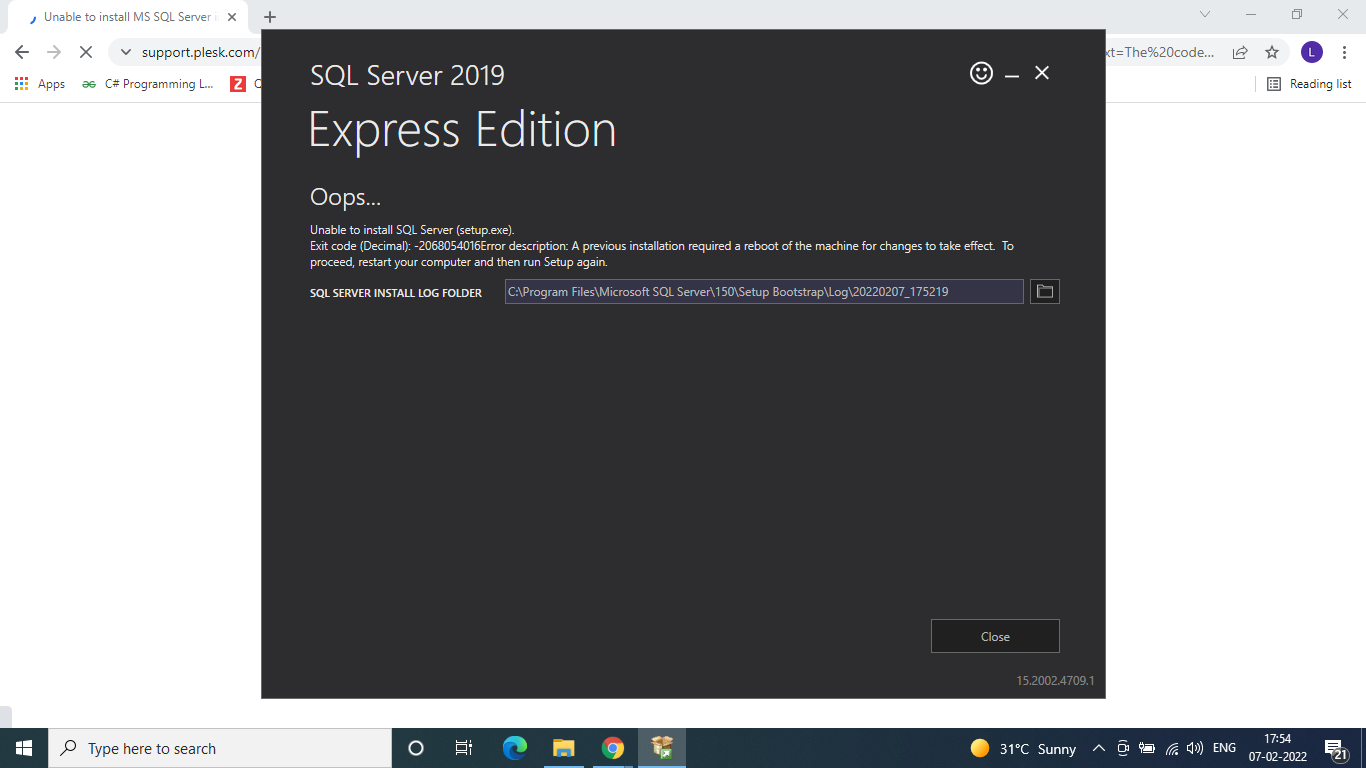This screenshot has width=1366, height=768.
Task: Open volume control in tray
Action: (1195, 748)
